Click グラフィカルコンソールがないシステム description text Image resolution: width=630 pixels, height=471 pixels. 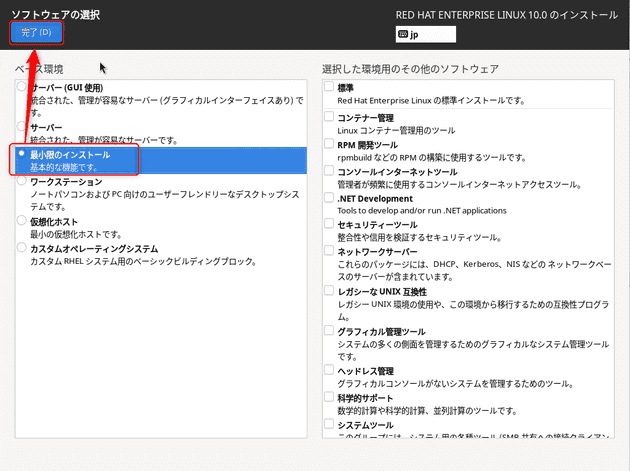455,384
